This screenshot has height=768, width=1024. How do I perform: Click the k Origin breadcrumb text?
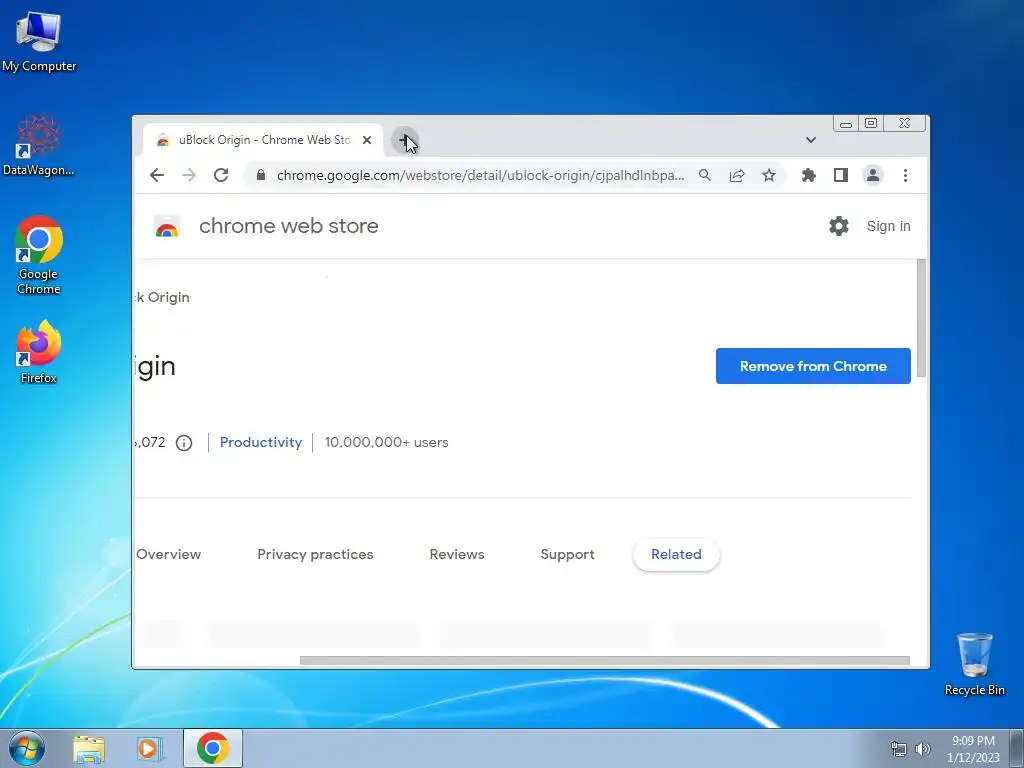[x=162, y=297]
